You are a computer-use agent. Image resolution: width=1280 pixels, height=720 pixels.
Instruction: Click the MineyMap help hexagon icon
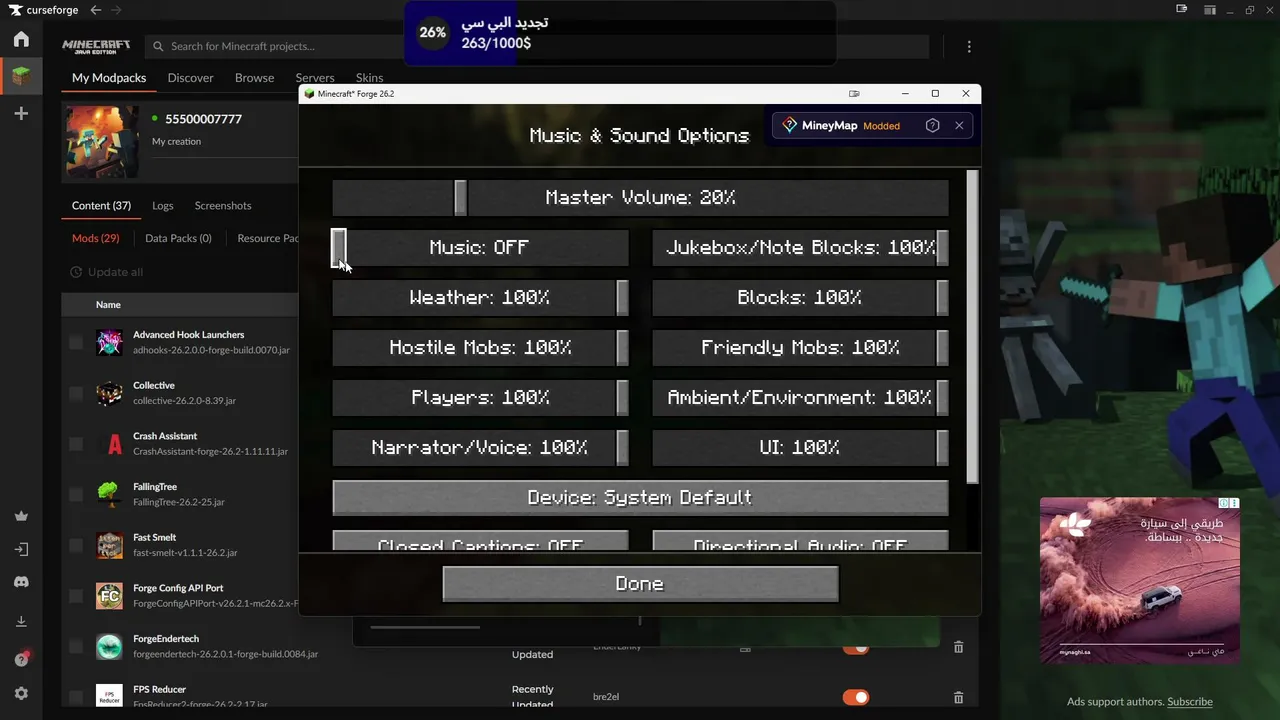(932, 126)
